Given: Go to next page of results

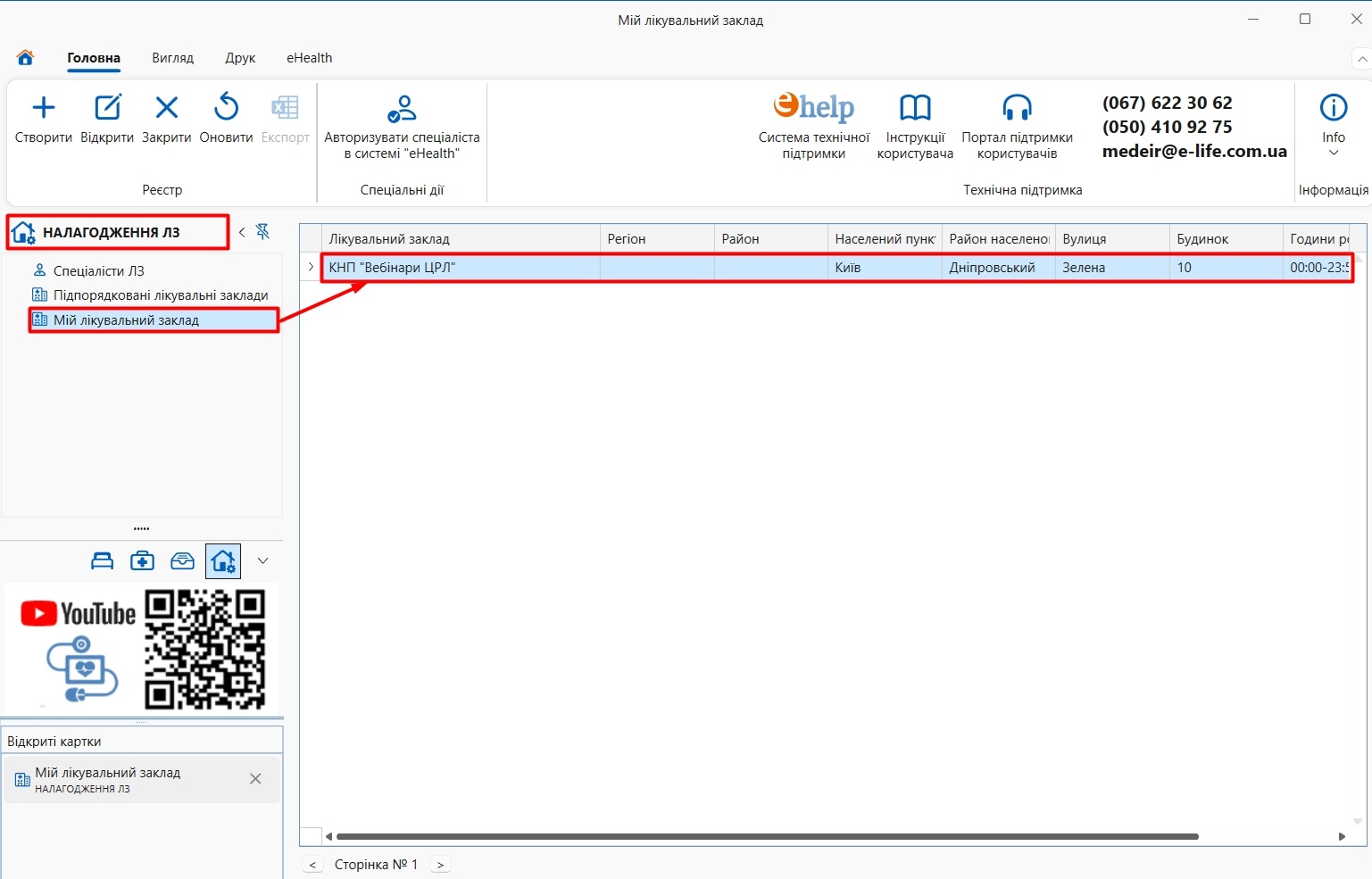Looking at the screenshot, I should click(x=440, y=865).
